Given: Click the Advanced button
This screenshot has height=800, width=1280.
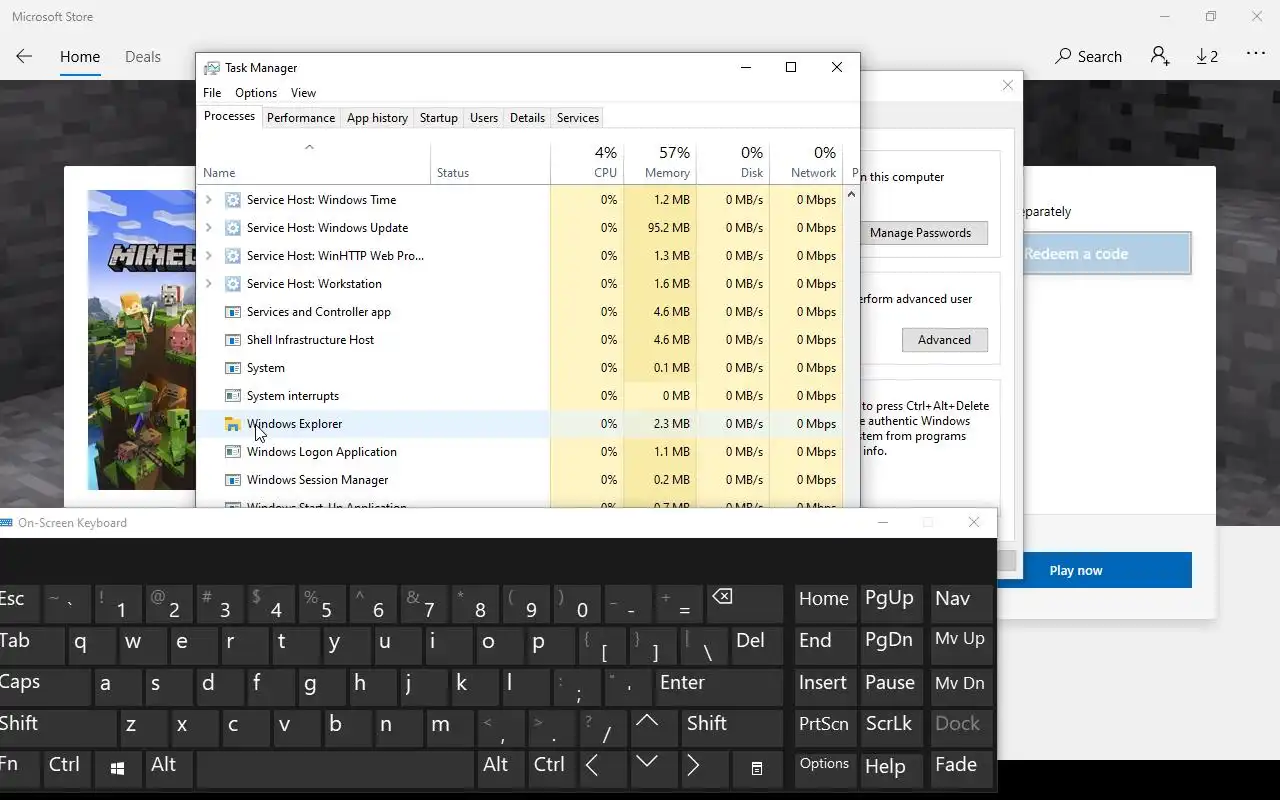Looking at the screenshot, I should 944,340.
